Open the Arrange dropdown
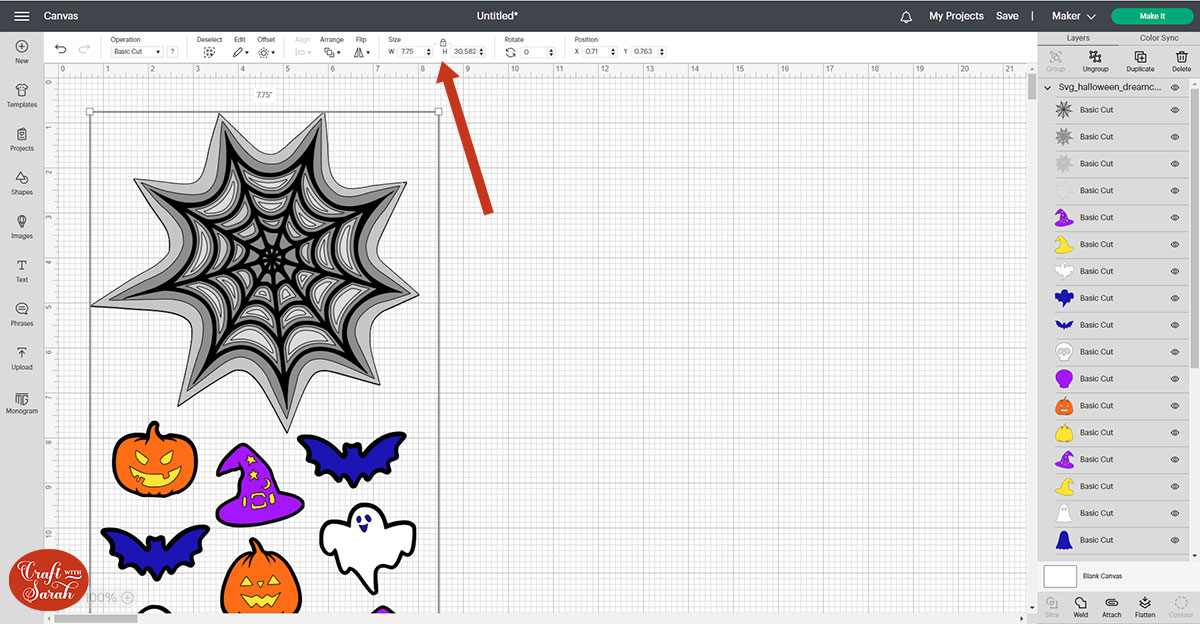1200x624 pixels. pos(331,51)
